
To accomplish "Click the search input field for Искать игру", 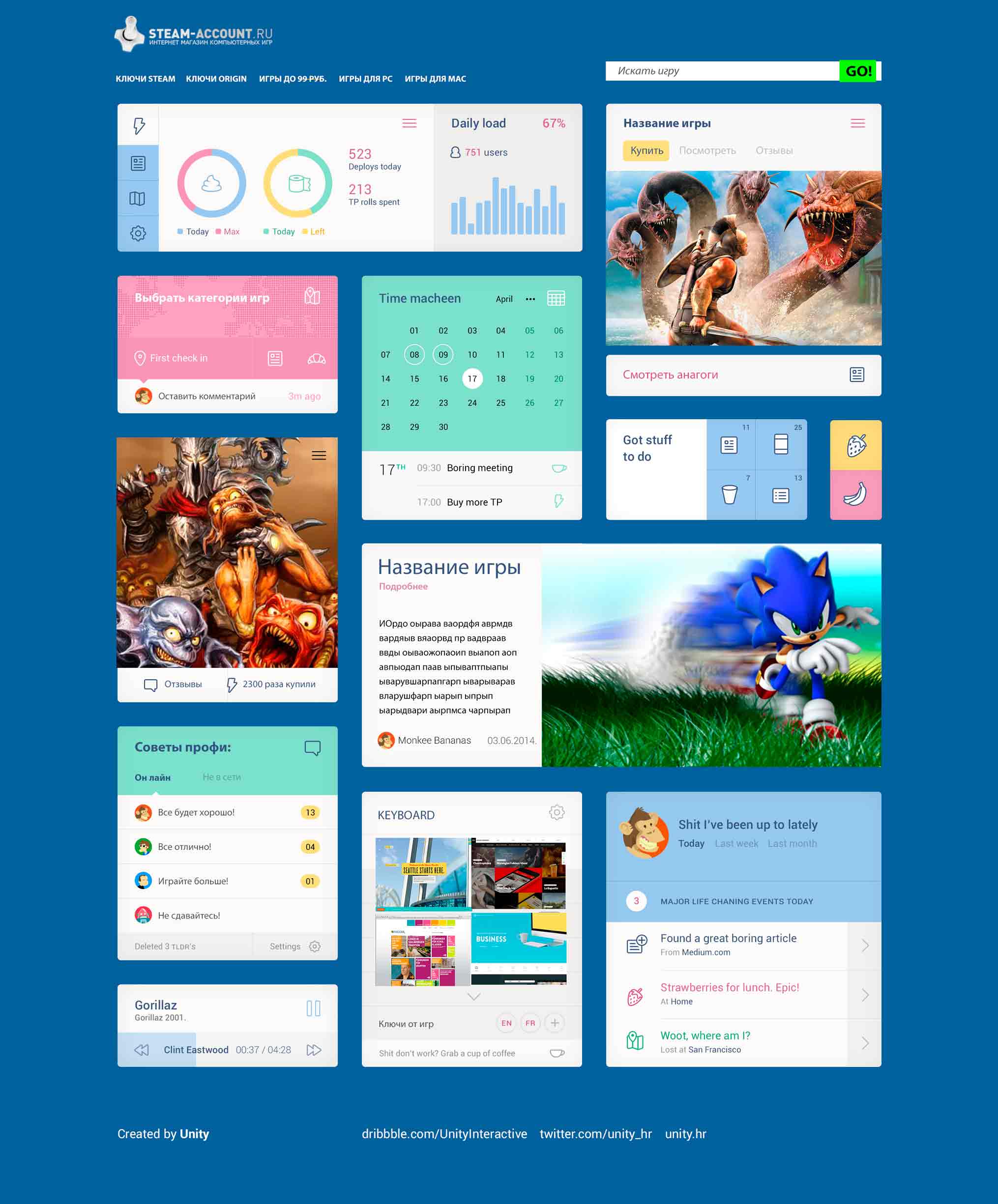I will tap(724, 70).
